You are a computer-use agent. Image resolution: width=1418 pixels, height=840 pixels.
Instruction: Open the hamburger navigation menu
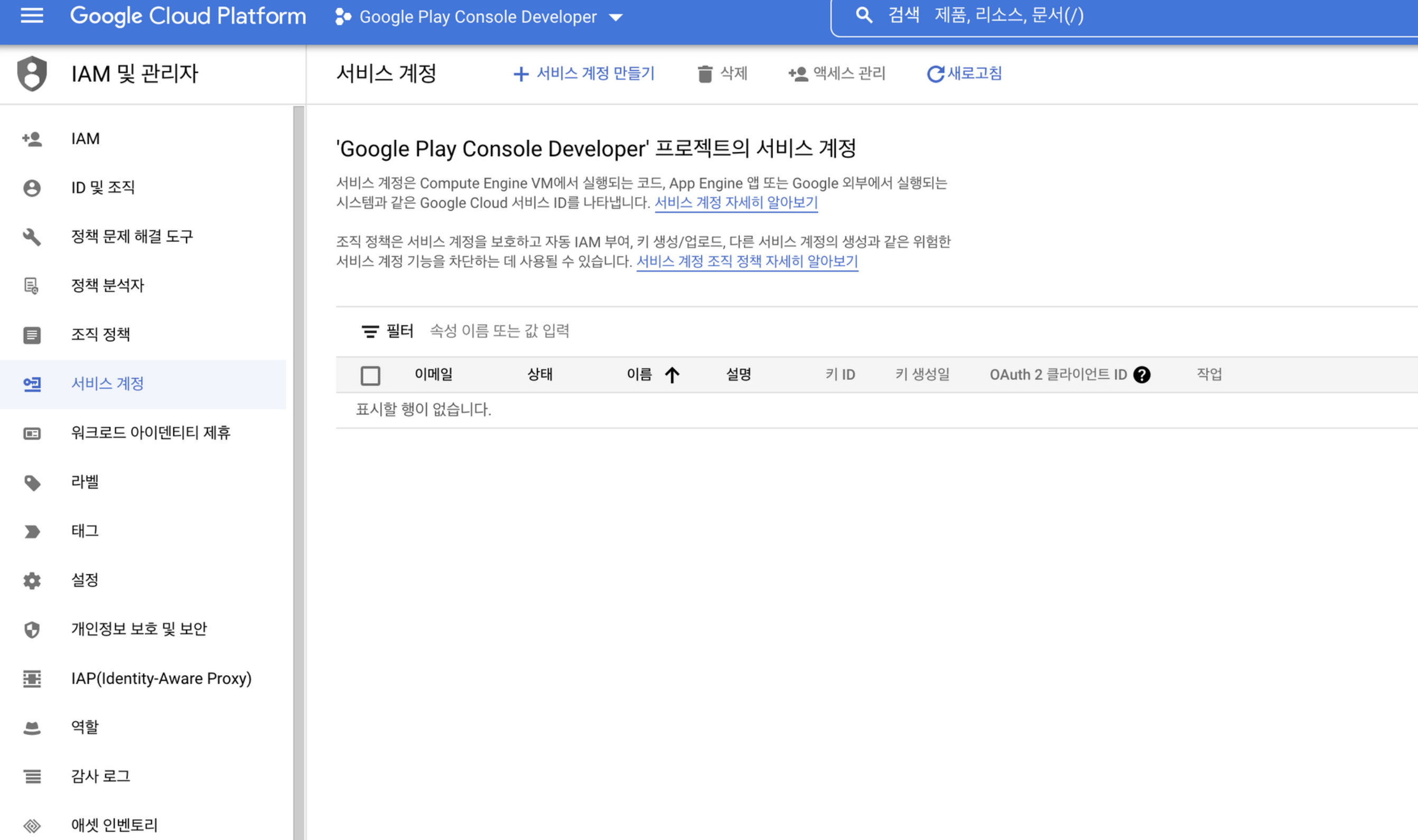pos(32,15)
